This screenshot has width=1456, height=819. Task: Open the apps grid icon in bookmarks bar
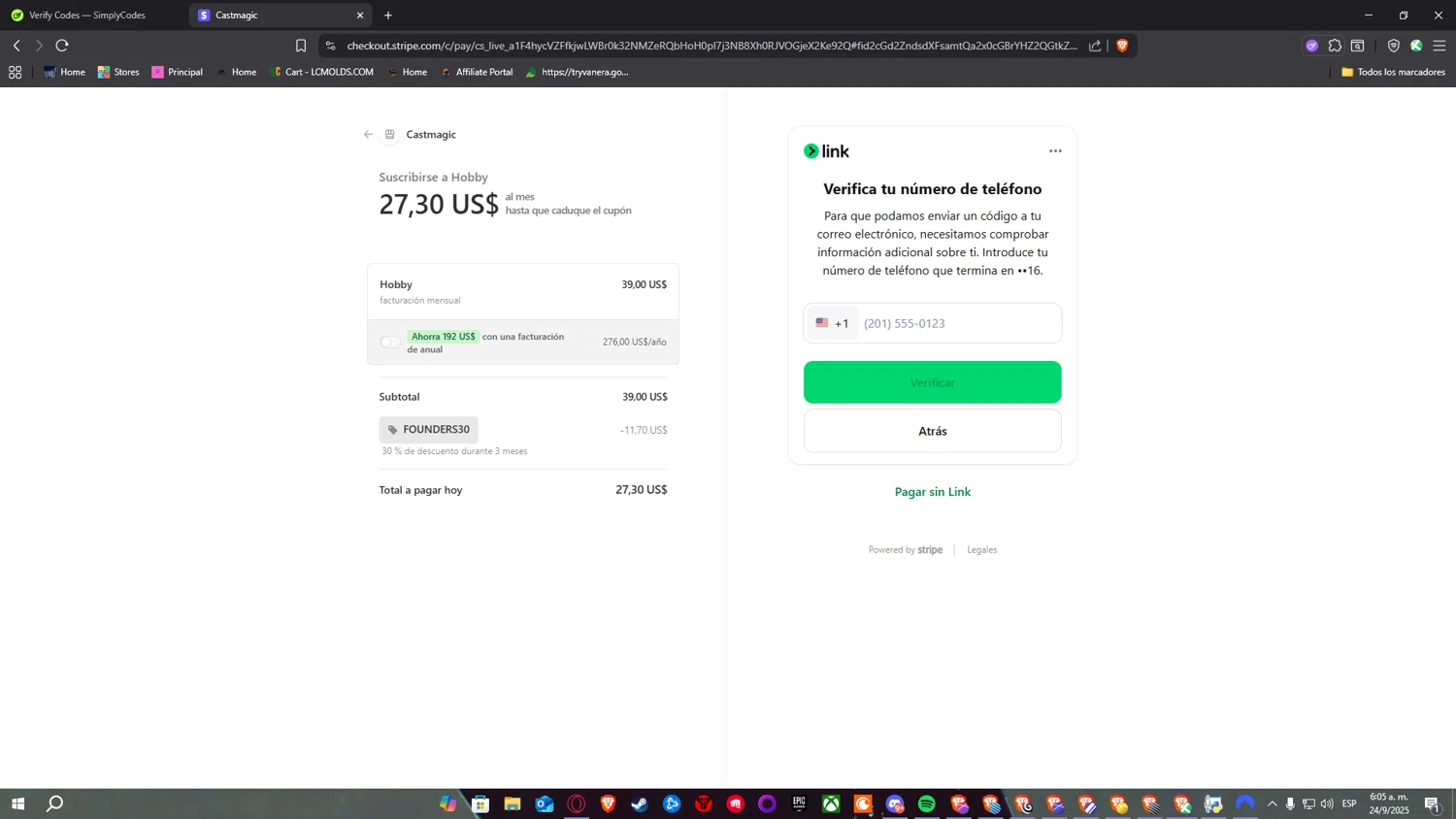coord(15,72)
